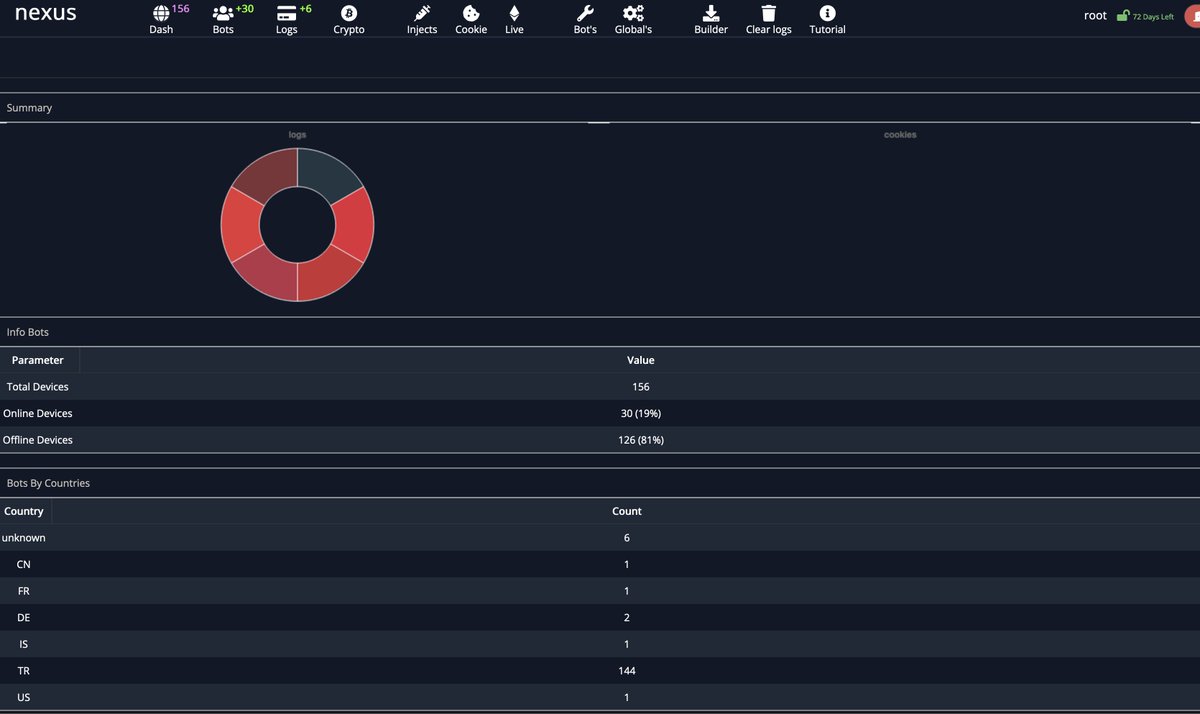Image resolution: width=1200 pixels, height=714 pixels.
Task: Select the Total Devices row label
Action: click(38, 386)
